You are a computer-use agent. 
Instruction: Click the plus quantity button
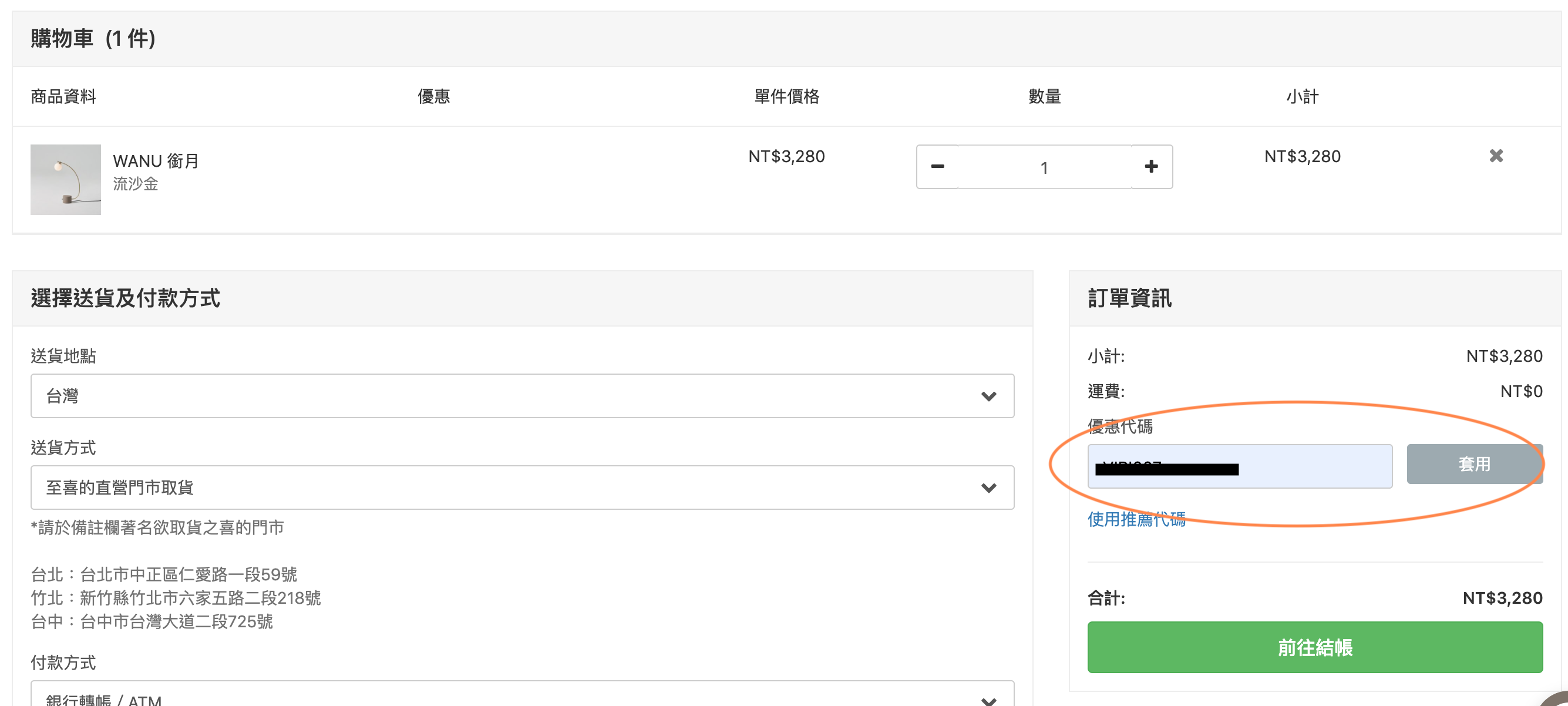(x=1151, y=167)
